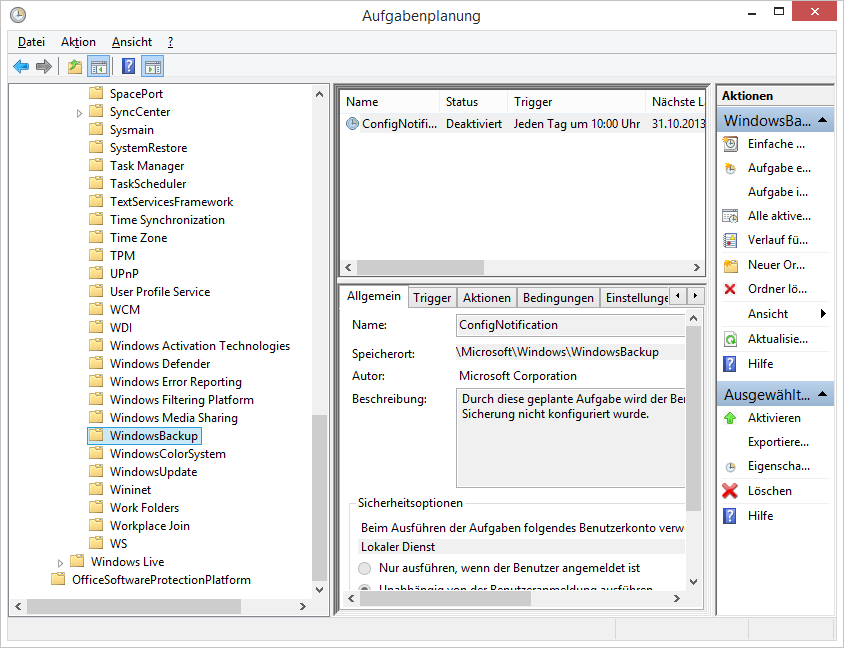The height and width of the screenshot is (648, 844).
Task: Click Exportieren action
Action: pos(778,442)
